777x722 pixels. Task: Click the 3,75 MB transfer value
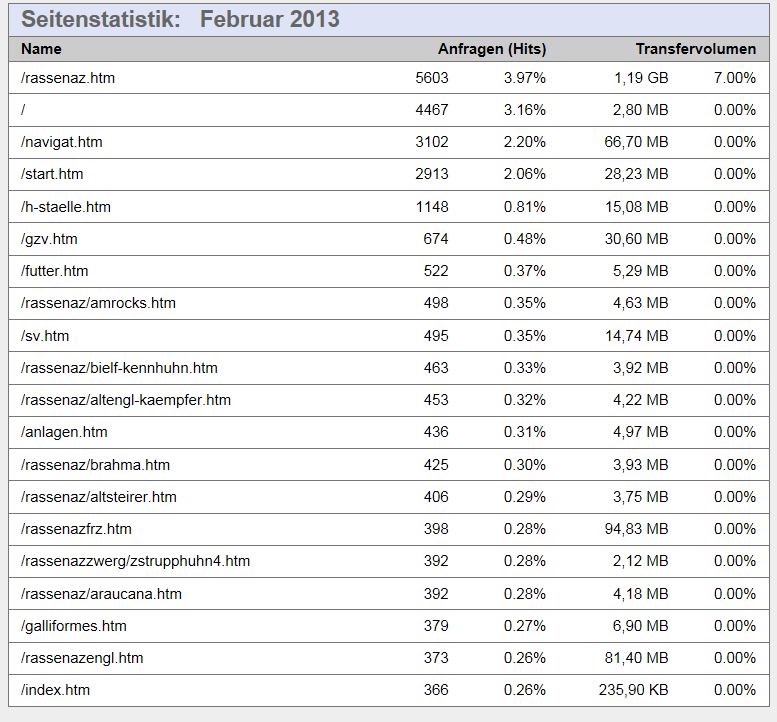pyautogui.click(x=641, y=497)
